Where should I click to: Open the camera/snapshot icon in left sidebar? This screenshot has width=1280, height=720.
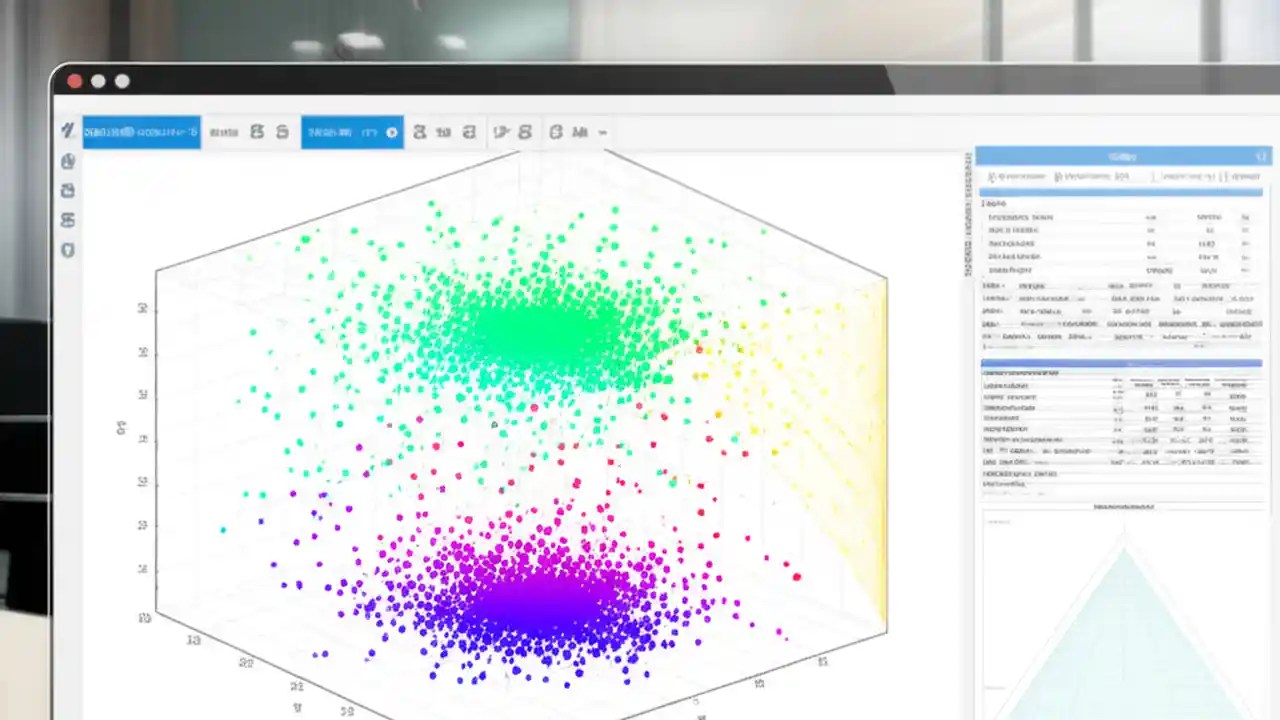click(x=68, y=192)
